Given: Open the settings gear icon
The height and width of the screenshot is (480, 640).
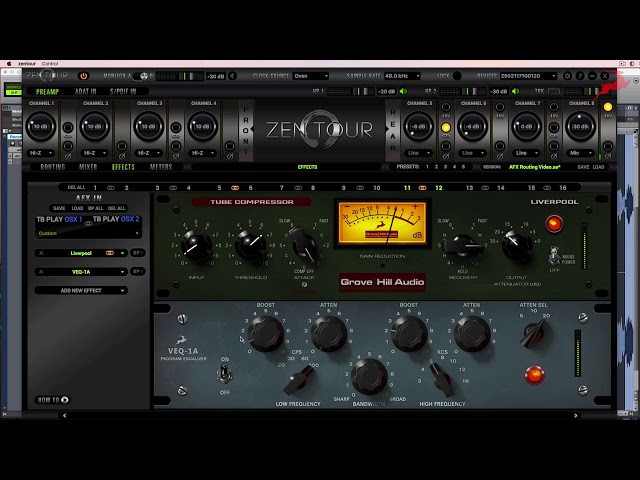Looking at the screenshot, I should 567,76.
